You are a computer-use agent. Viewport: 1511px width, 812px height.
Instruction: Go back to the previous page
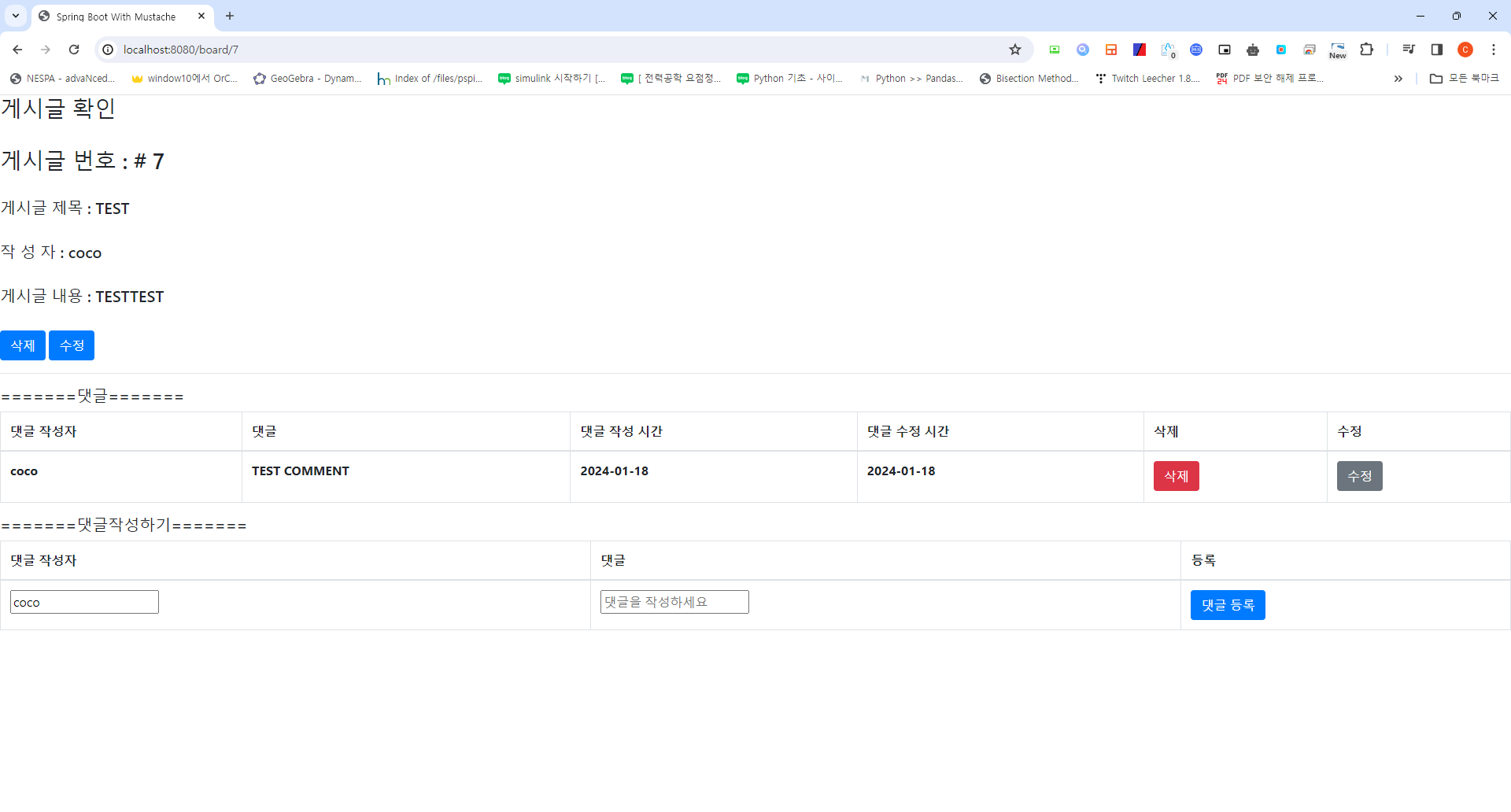[x=17, y=50]
